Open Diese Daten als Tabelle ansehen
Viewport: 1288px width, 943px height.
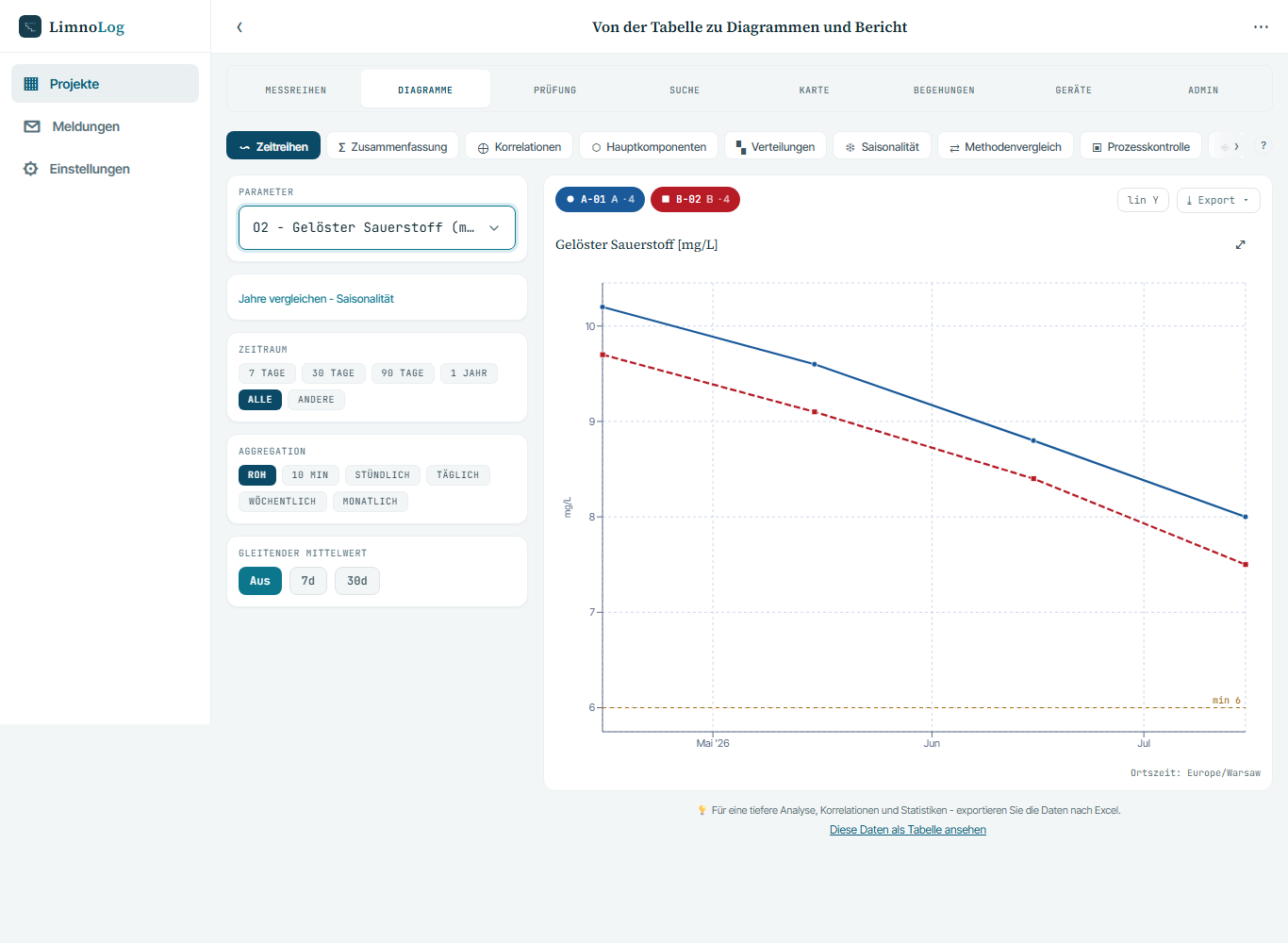(908, 830)
